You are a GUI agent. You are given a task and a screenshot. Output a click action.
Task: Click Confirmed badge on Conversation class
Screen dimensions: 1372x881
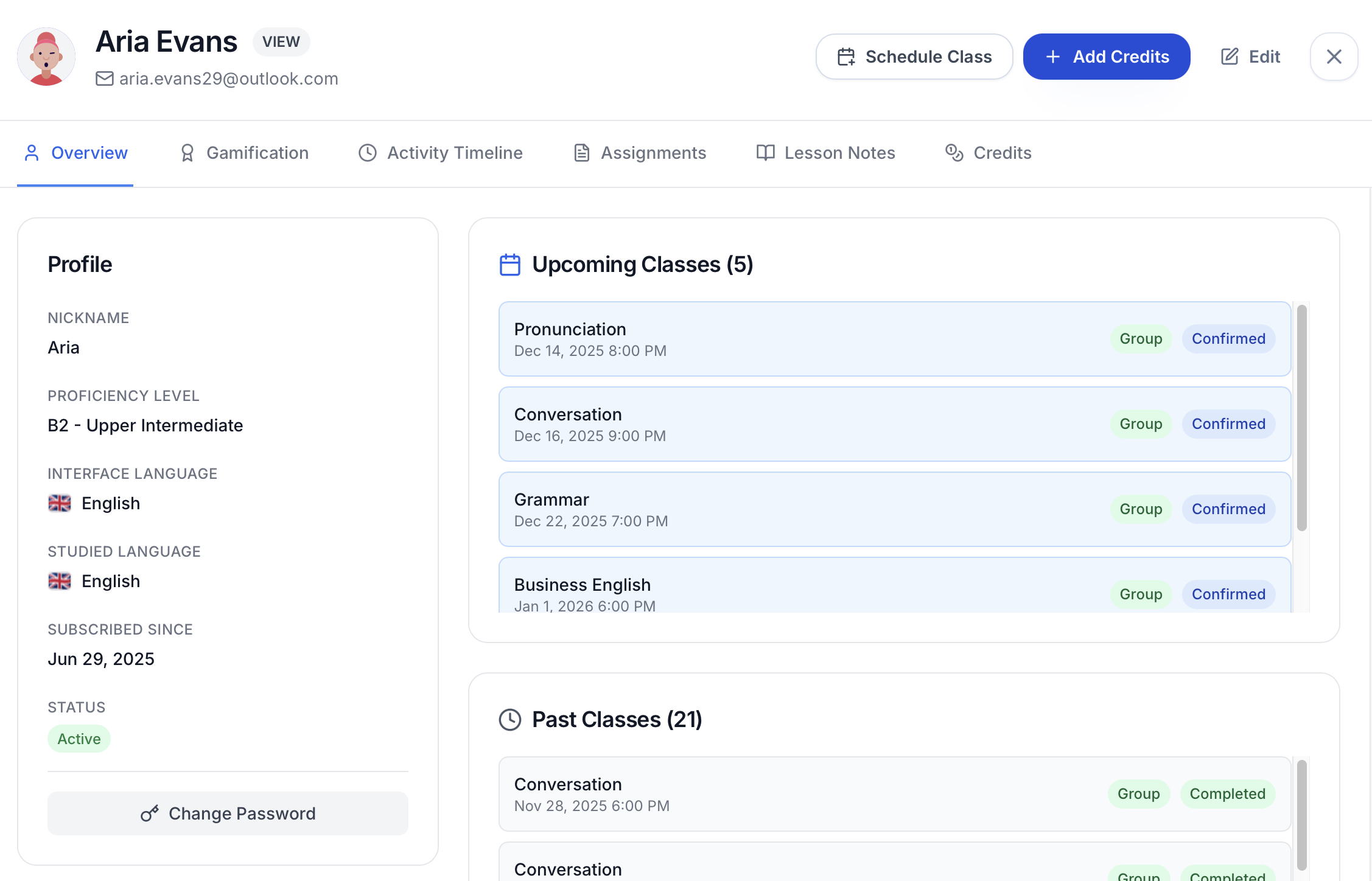coord(1228,424)
